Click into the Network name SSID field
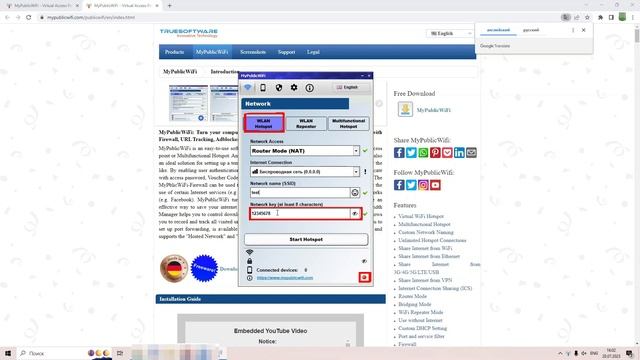Image resolution: width=640 pixels, height=360 pixels. 300,192
